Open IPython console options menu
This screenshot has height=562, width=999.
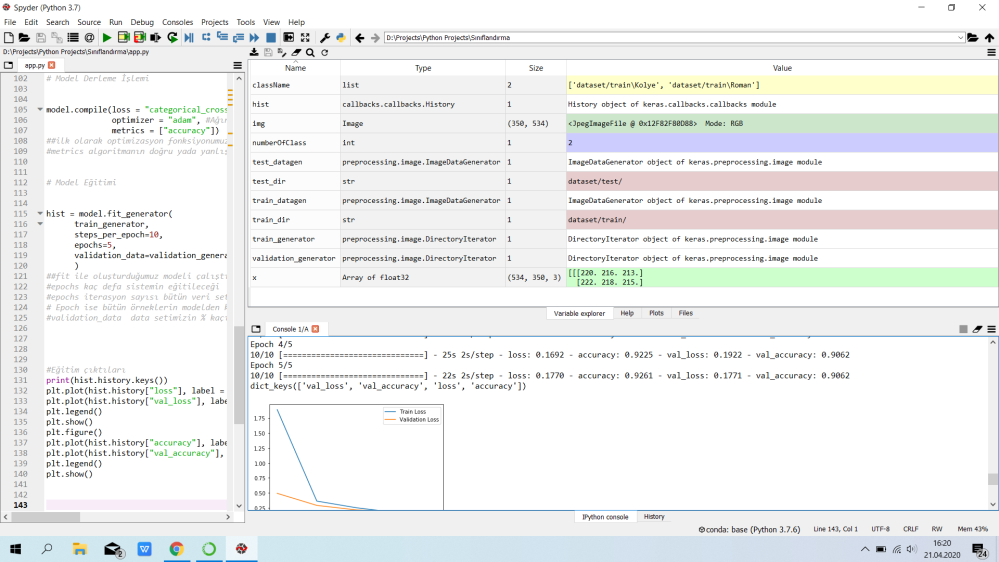(x=991, y=329)
